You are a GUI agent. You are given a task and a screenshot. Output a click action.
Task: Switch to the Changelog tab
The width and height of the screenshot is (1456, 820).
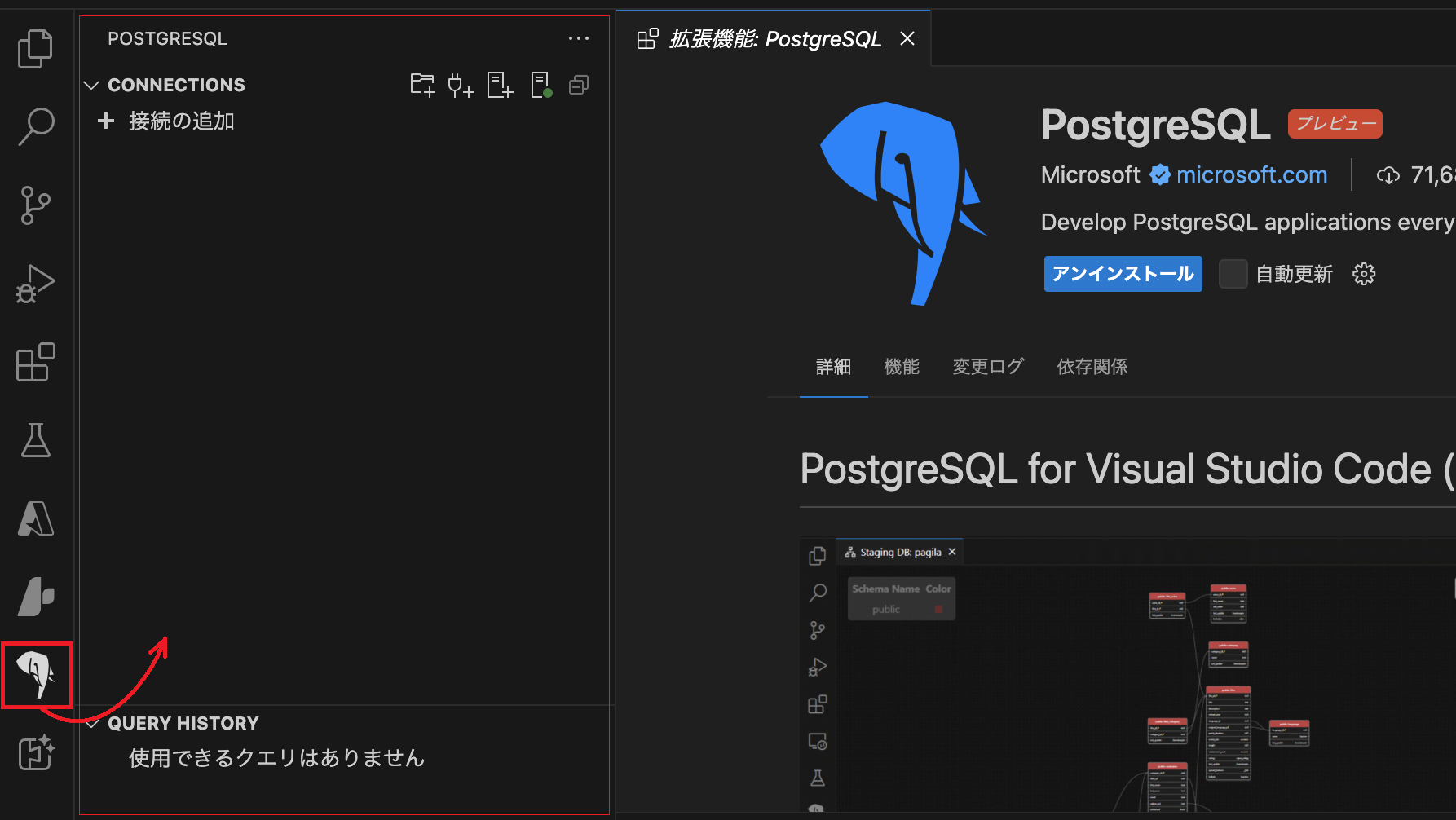988,367
